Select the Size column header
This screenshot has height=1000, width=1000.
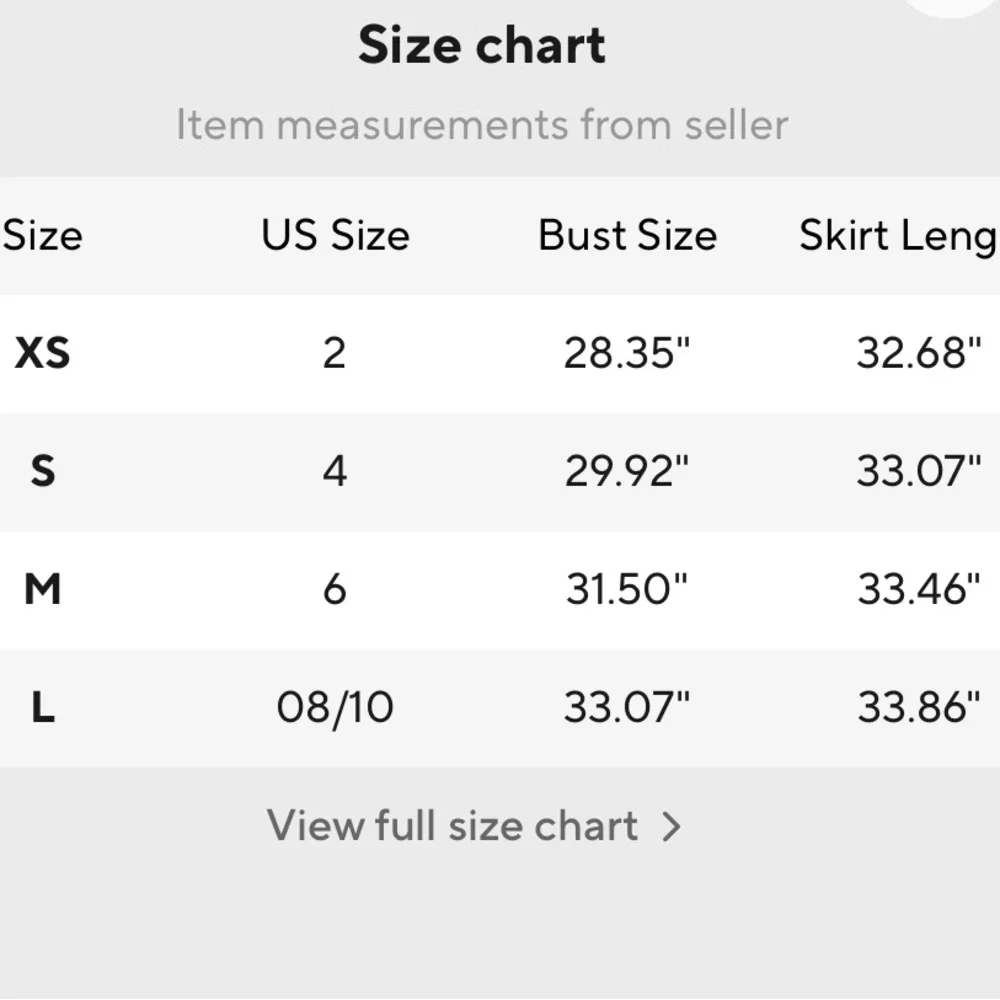(42, 236)
